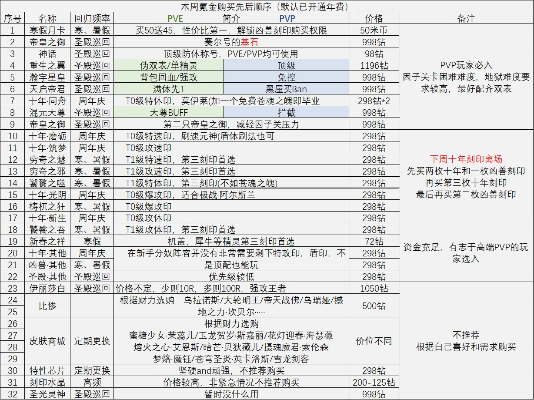Select the row 2 '帝皇之御' name cell
The height and width of the screenshot is (400, 534).
[47, 42]
